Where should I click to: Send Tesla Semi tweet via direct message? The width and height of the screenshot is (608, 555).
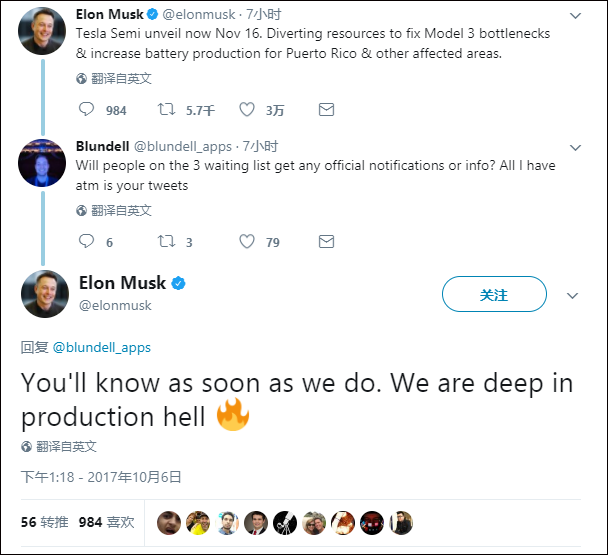click(x=326, y=109)
